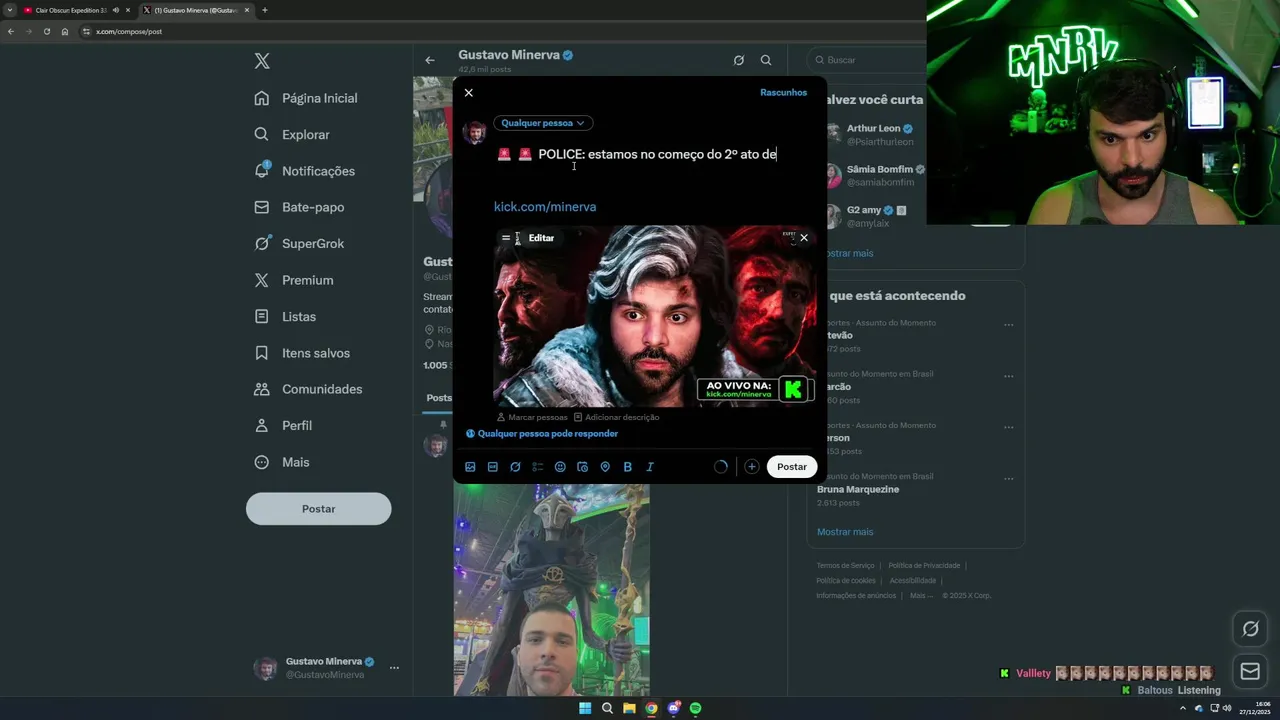Open File Explorer from the taskbar
1280x720 pixels.
pos(629,708)
